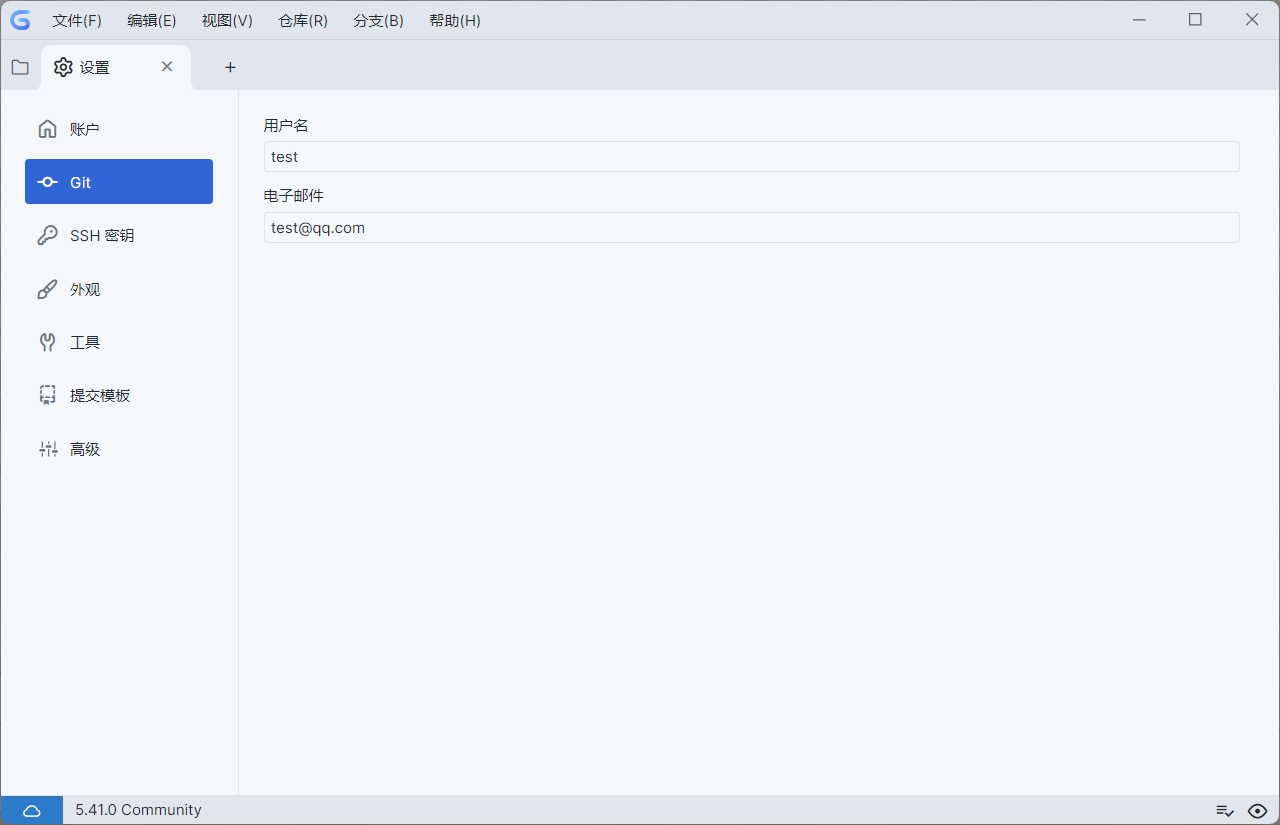
Task: Click the eye icon in the status bar
Action: [x=1258, y=810]
